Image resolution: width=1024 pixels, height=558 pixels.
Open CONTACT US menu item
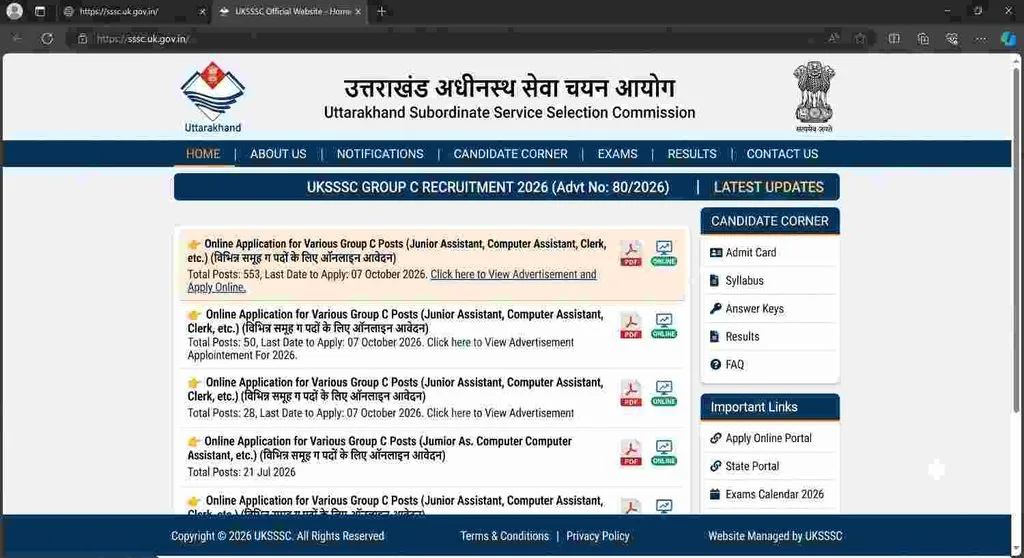(782, 154)
